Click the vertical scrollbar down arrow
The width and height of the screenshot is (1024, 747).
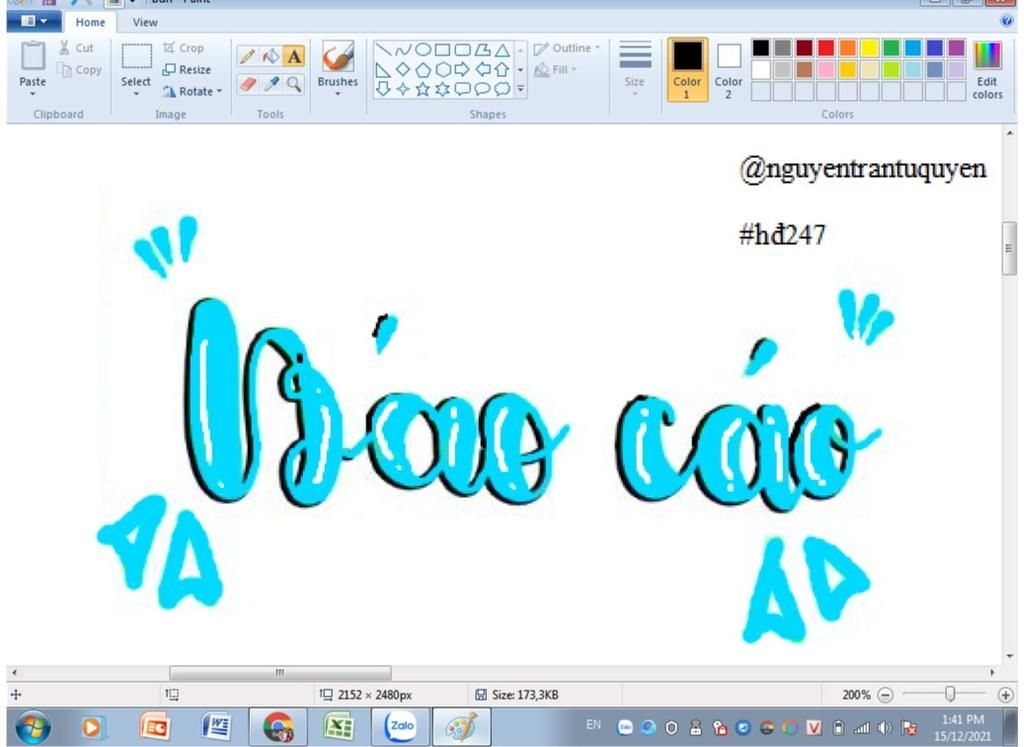(x=1009, y=656)
